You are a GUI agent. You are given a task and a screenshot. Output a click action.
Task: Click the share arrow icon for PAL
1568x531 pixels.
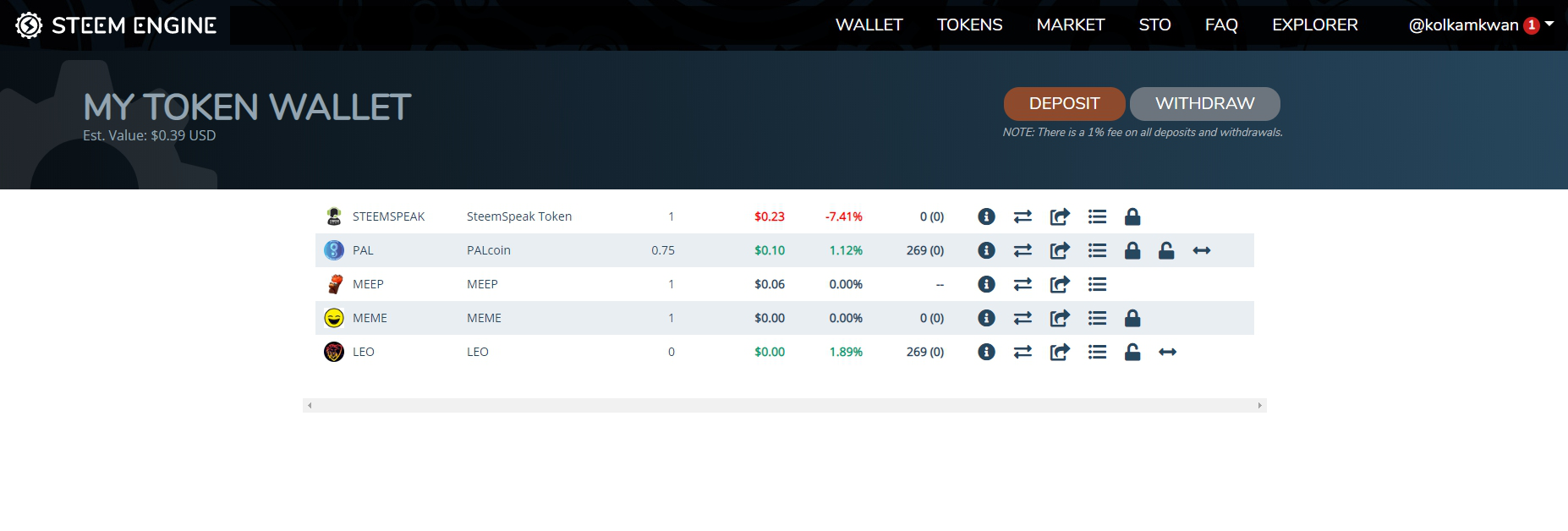pyautogui.click(x=1060, y=250)
